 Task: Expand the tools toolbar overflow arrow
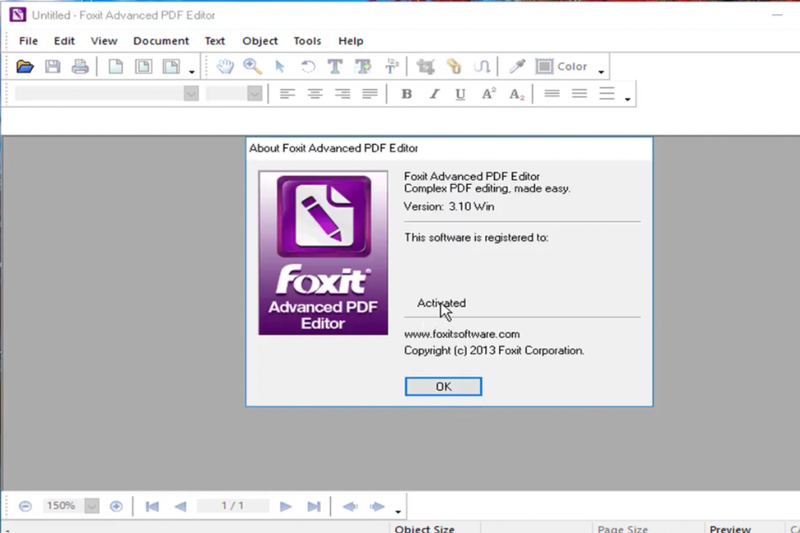[x=601, y=71]
